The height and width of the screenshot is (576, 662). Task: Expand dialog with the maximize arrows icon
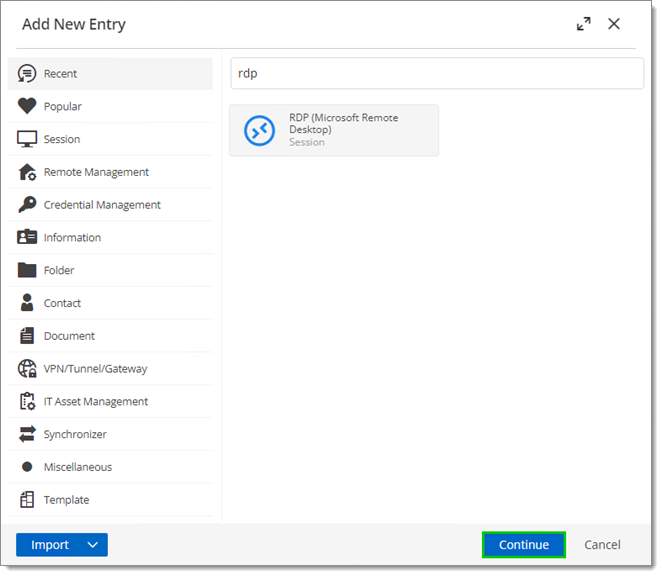click(x=584, y=24)
